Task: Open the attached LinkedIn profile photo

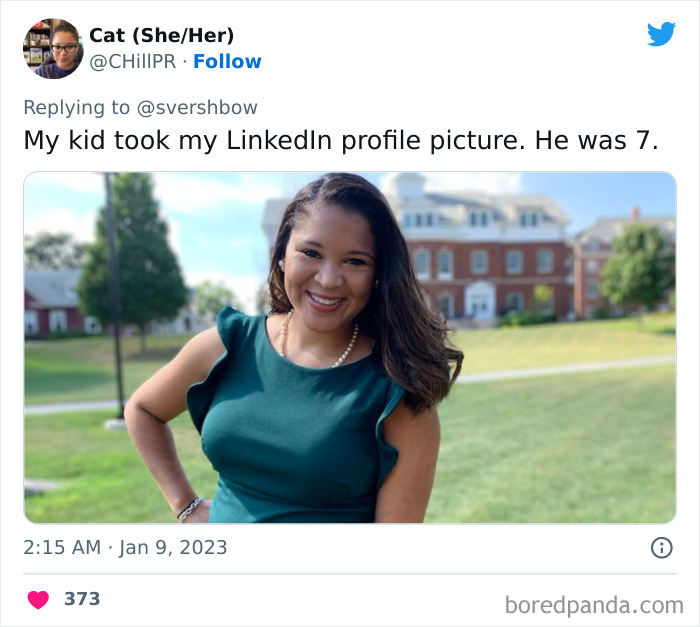Action: tap(350, 347)
